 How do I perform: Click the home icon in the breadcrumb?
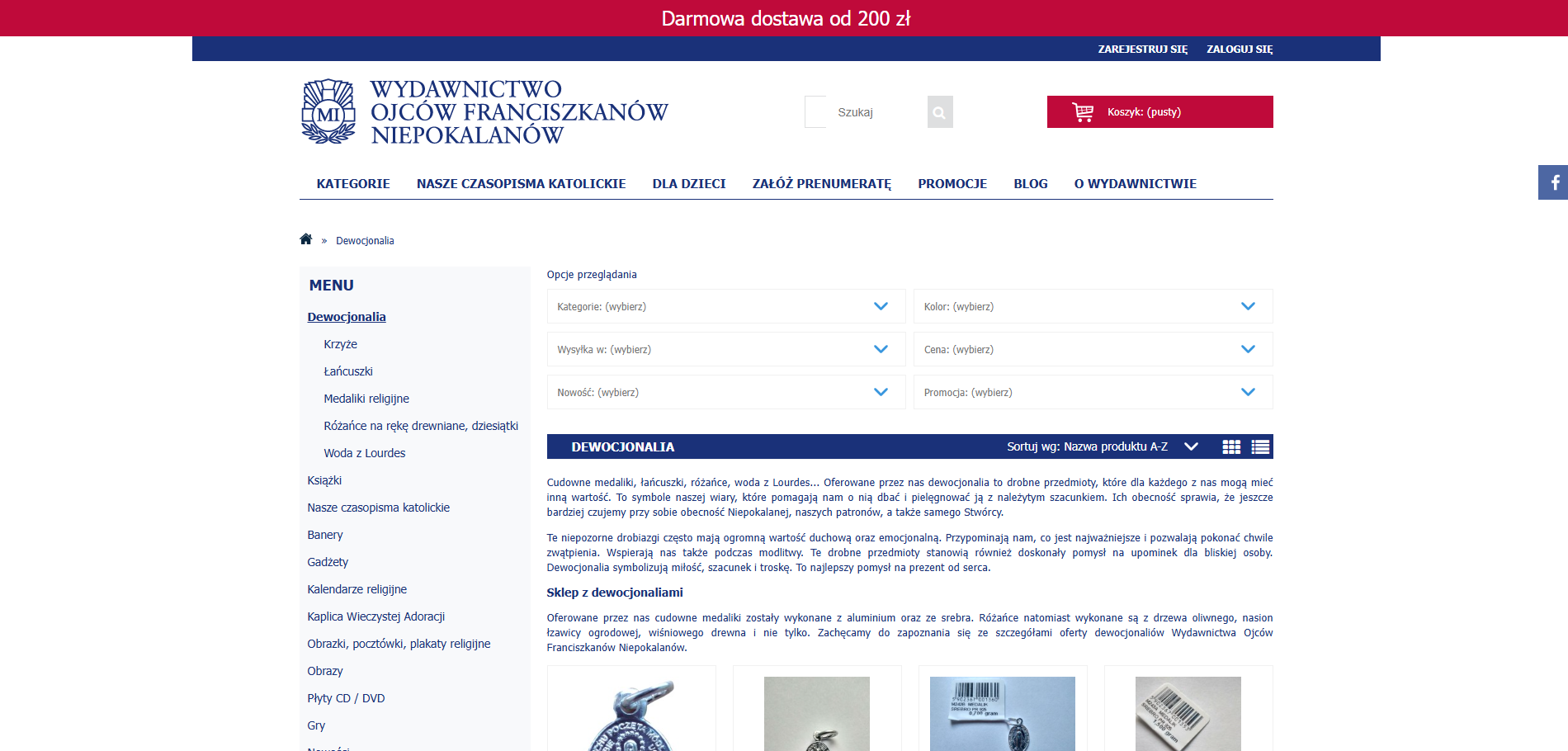click(x=305, y=239)
